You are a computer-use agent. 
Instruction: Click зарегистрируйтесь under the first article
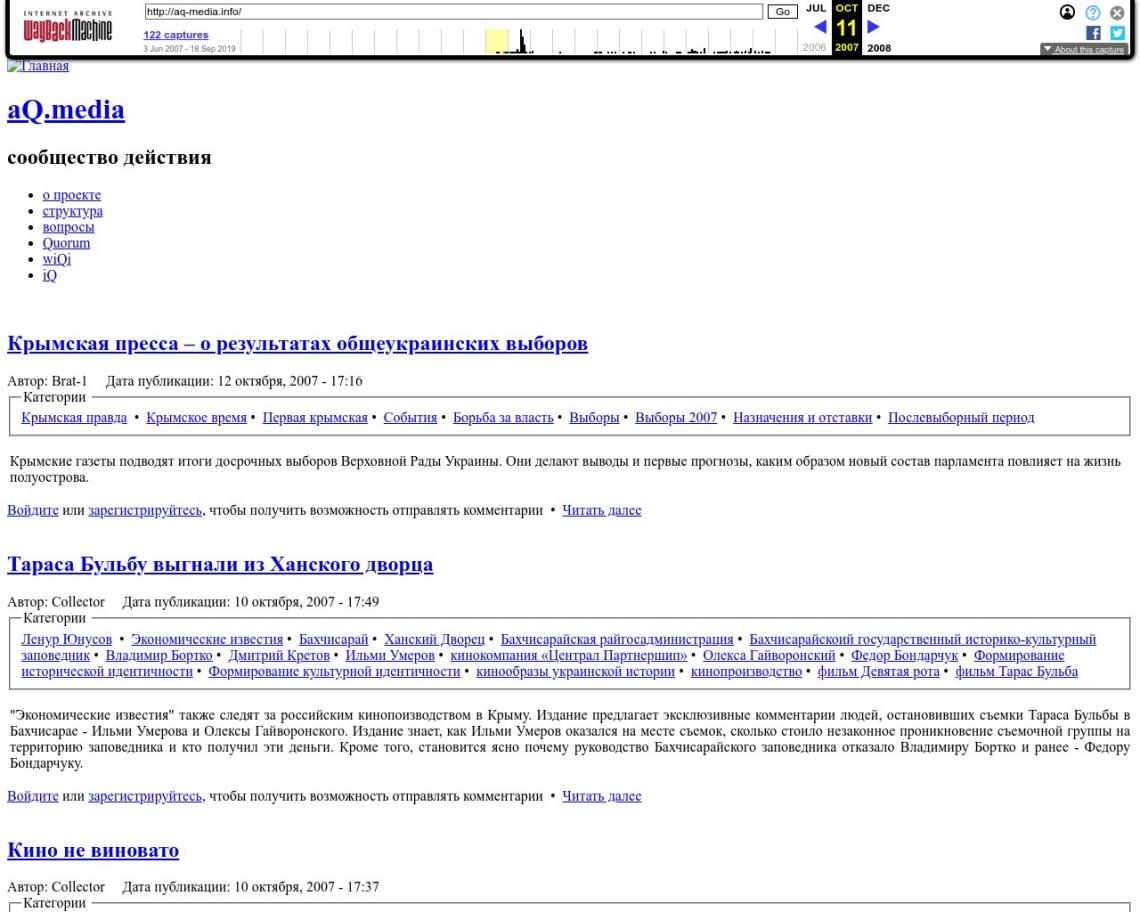coord(145,510)
